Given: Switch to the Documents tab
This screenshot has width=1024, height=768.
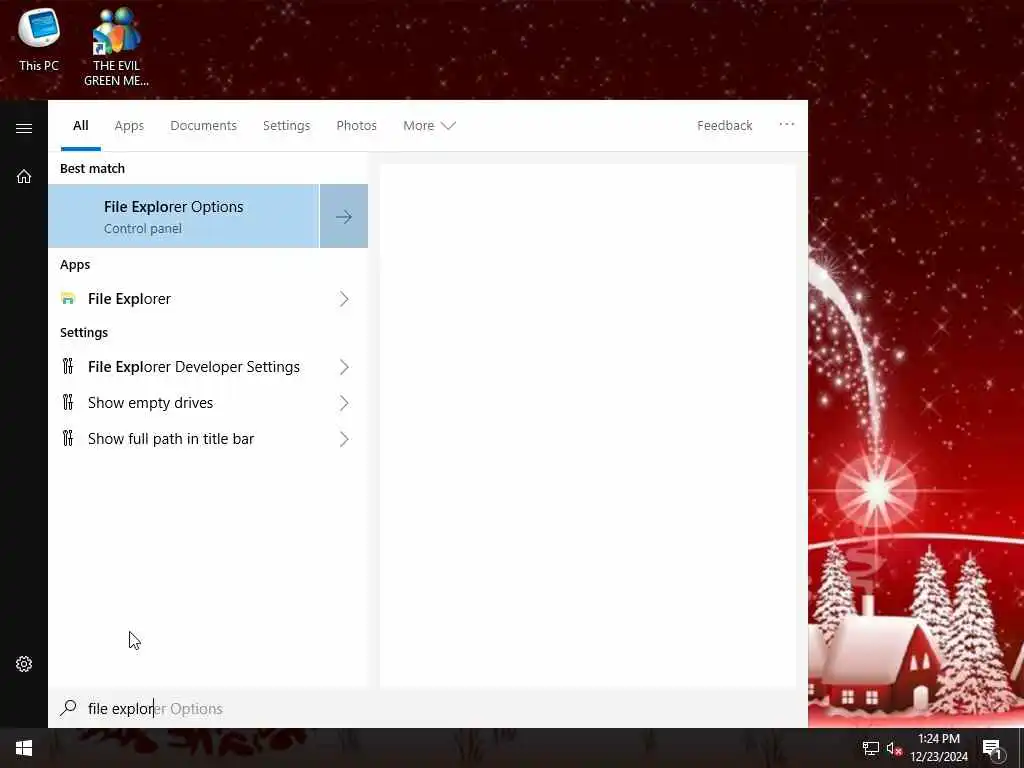Looking at the screenshot, I should [x=203, y=125].
